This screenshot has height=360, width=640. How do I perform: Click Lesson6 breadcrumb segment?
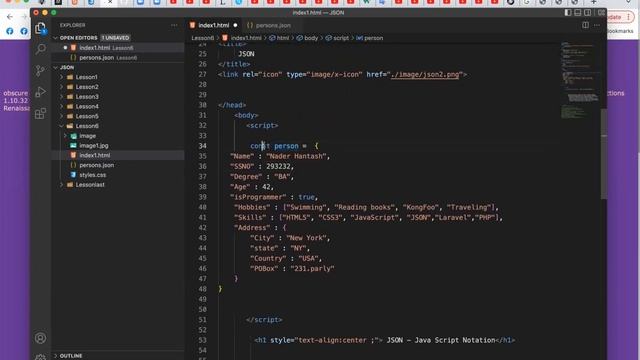pos(202,38)
